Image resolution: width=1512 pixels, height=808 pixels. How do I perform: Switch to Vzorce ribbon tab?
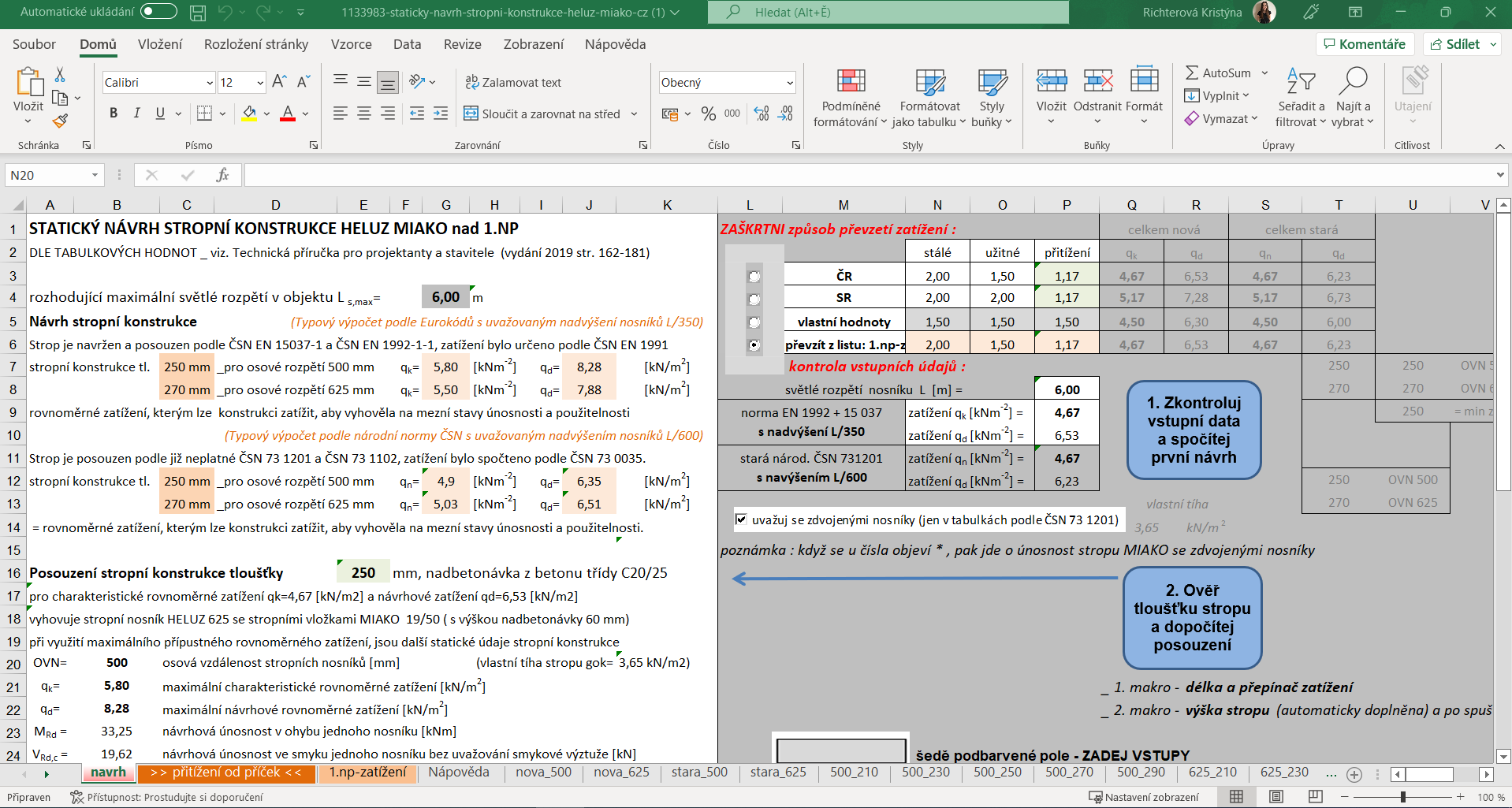352,44
